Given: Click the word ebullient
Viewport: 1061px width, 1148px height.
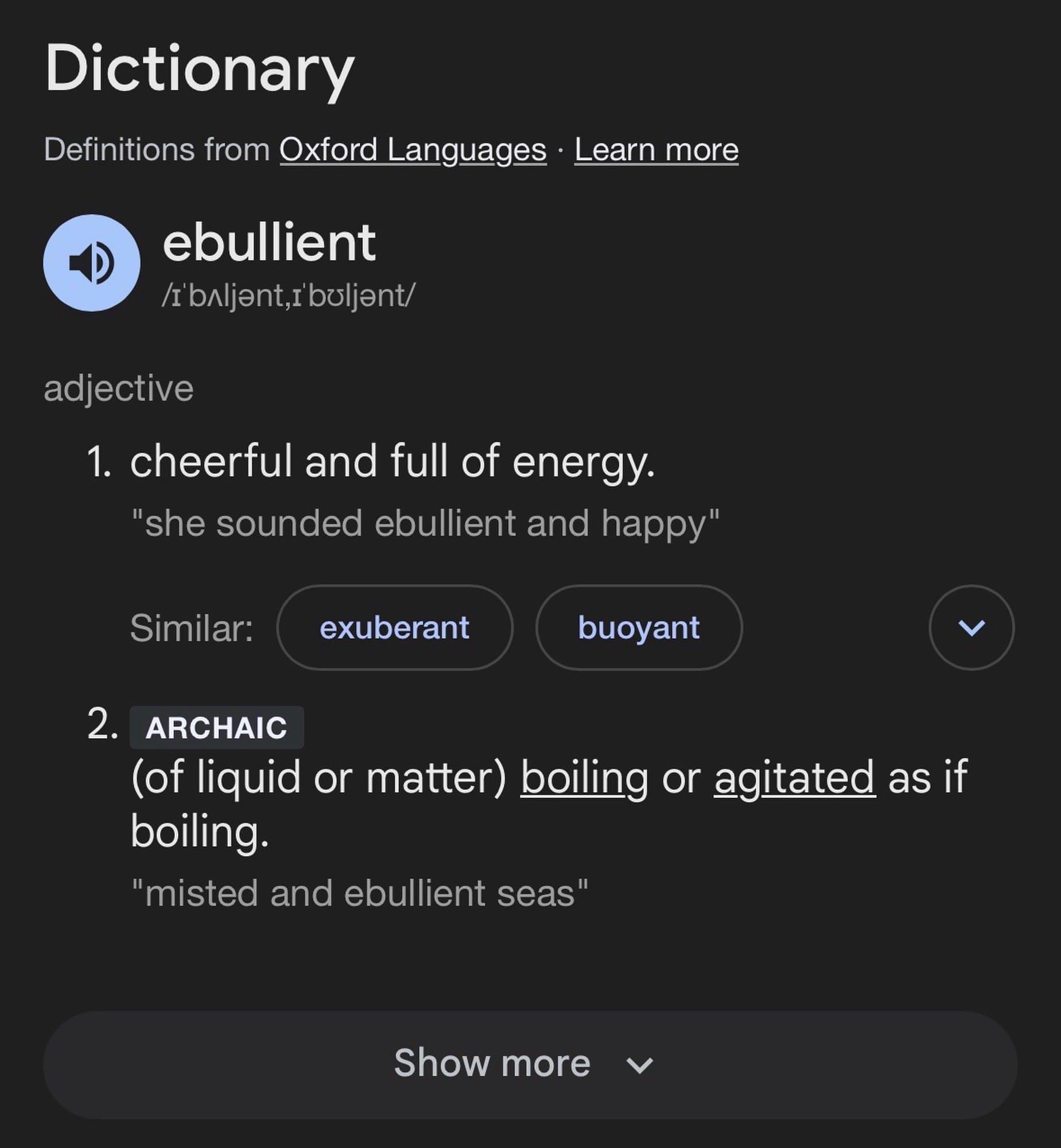Looking at the screenshot, I should point(269,242).
